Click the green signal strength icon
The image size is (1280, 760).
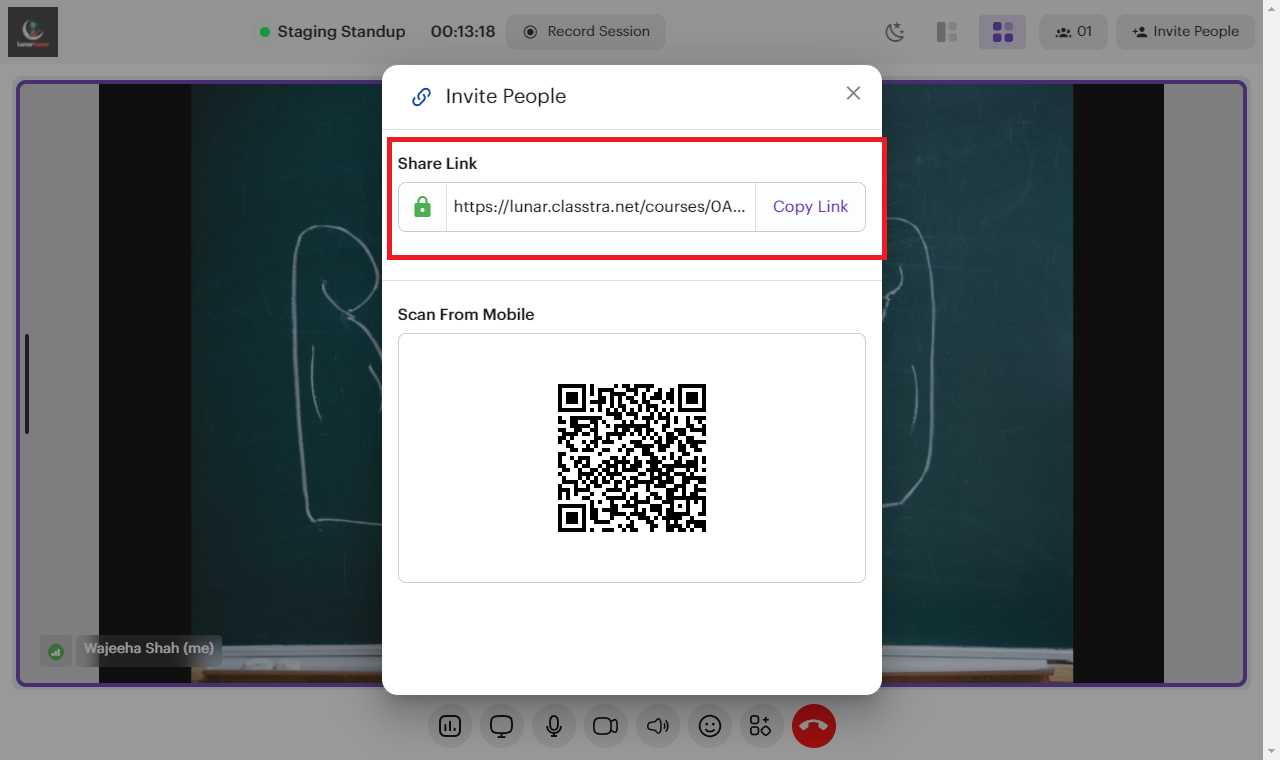[x=56, y=651]
